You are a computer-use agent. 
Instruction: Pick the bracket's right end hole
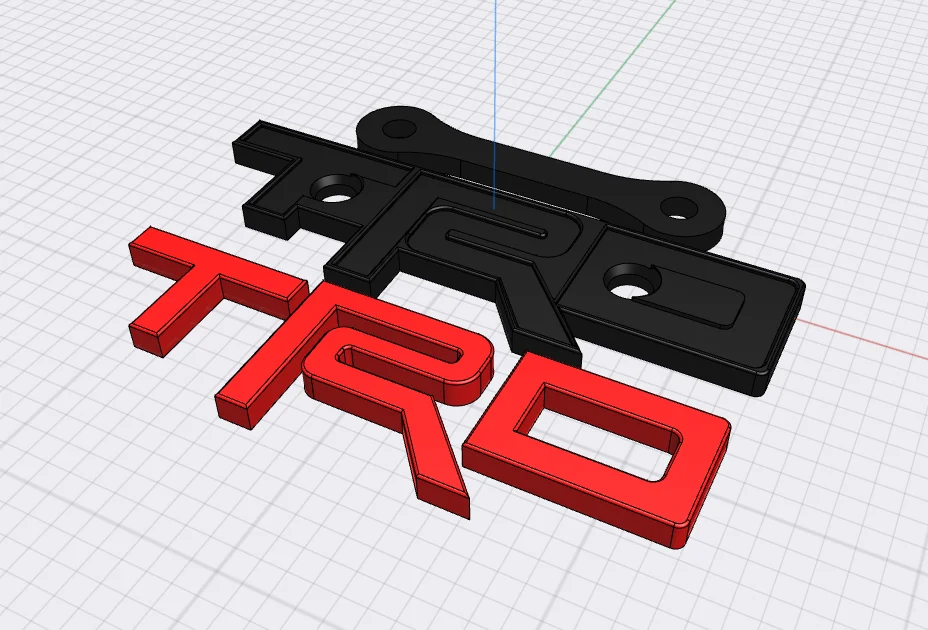pyautogui.click(x=678, y=208)
